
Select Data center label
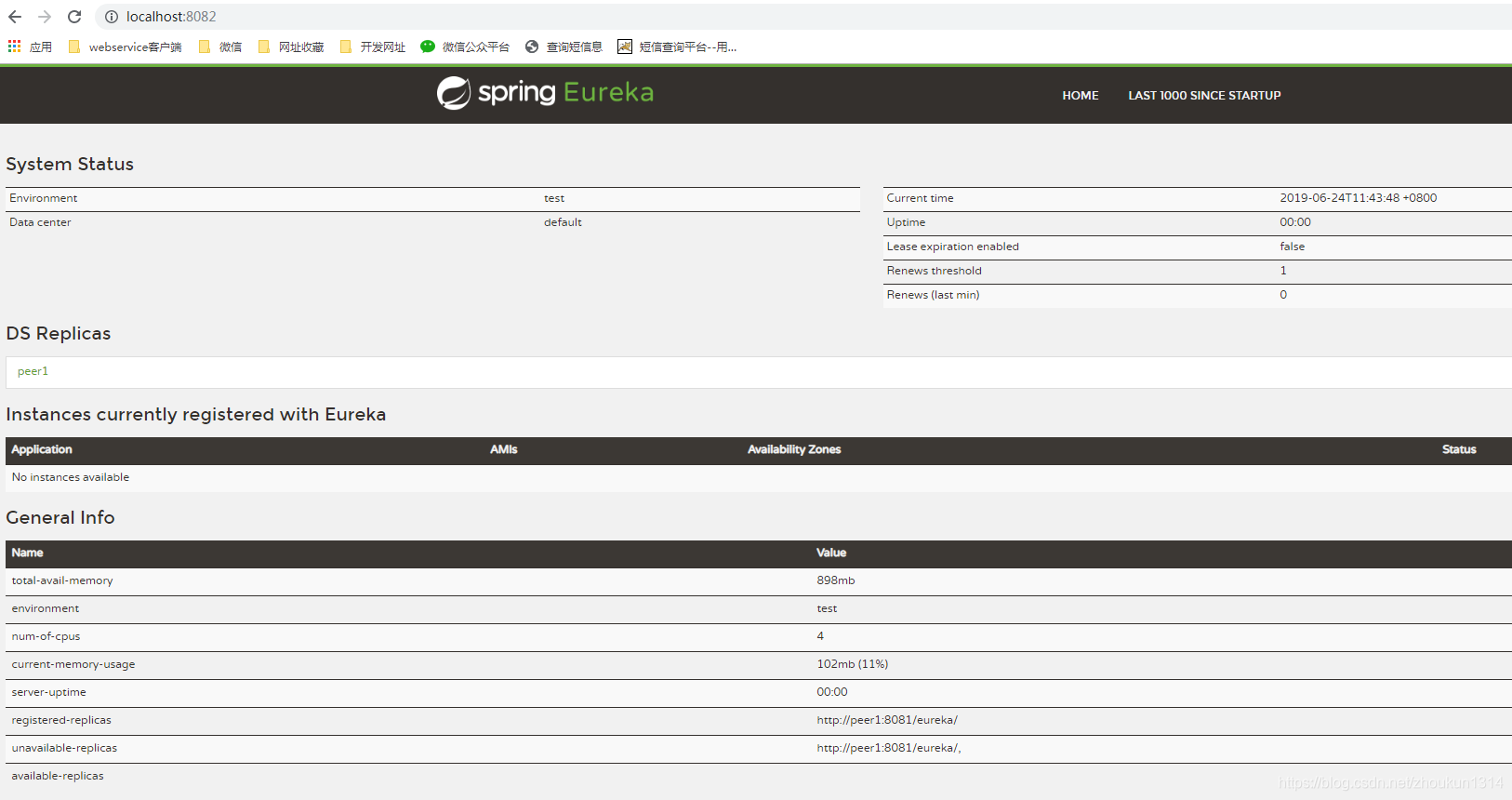tap(40, 222)
